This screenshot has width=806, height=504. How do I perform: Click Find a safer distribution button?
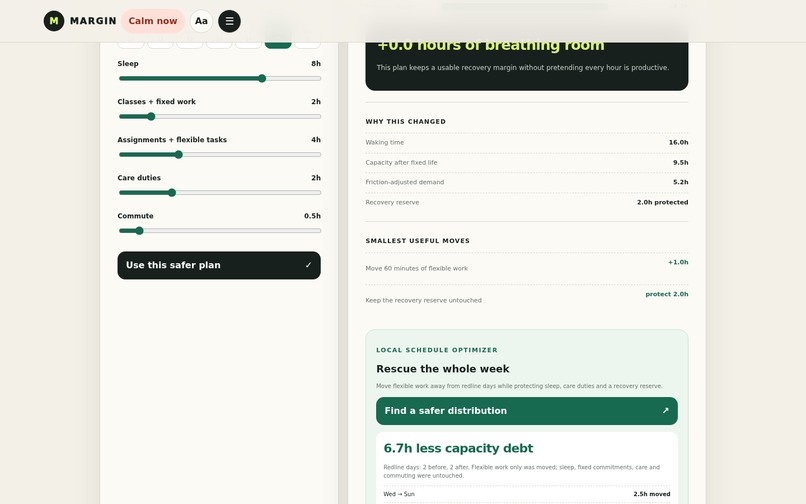pyautogui.click(x=527, y=411)
